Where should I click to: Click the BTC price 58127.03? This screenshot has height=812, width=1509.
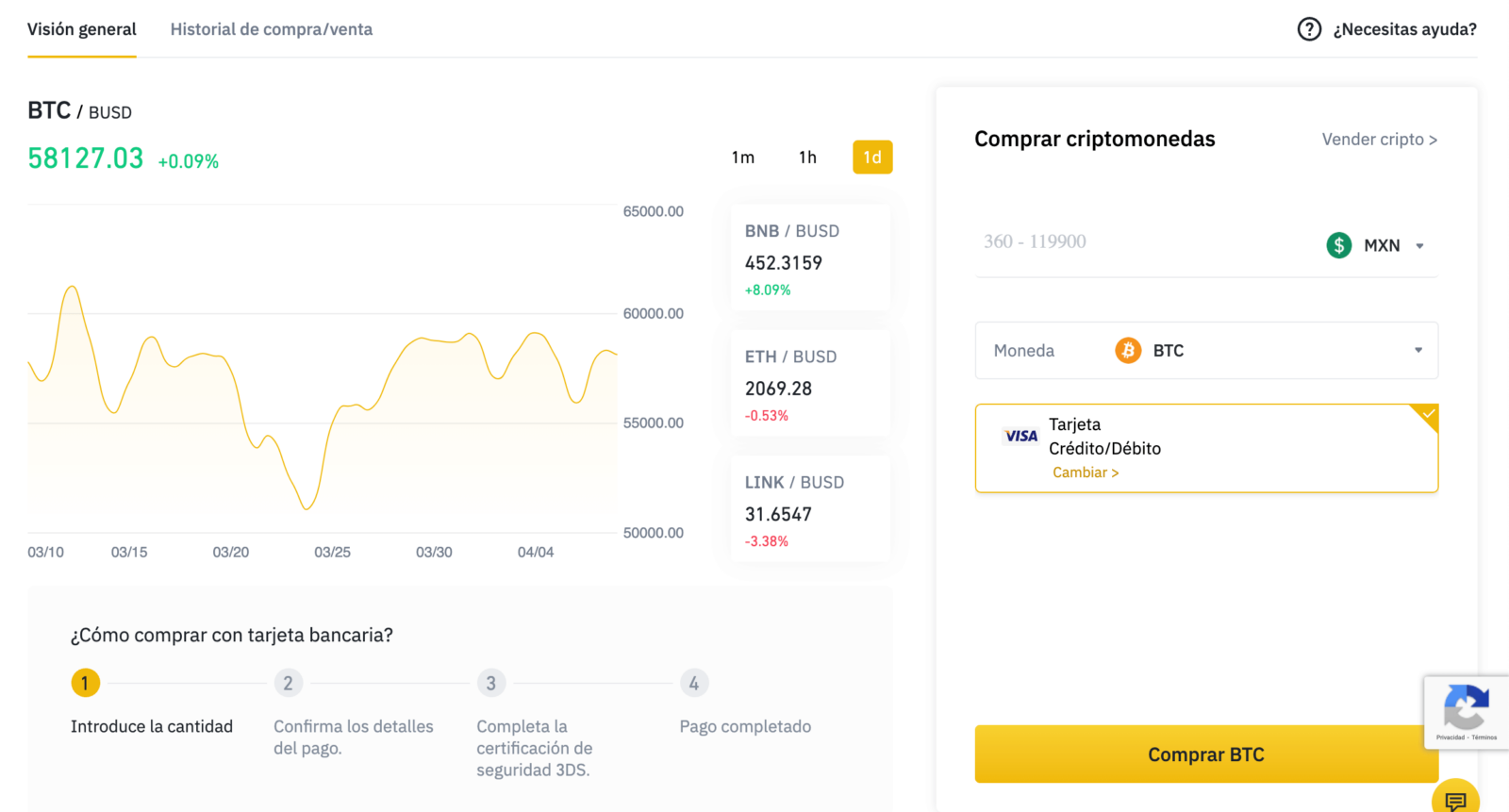click(86, 158)
